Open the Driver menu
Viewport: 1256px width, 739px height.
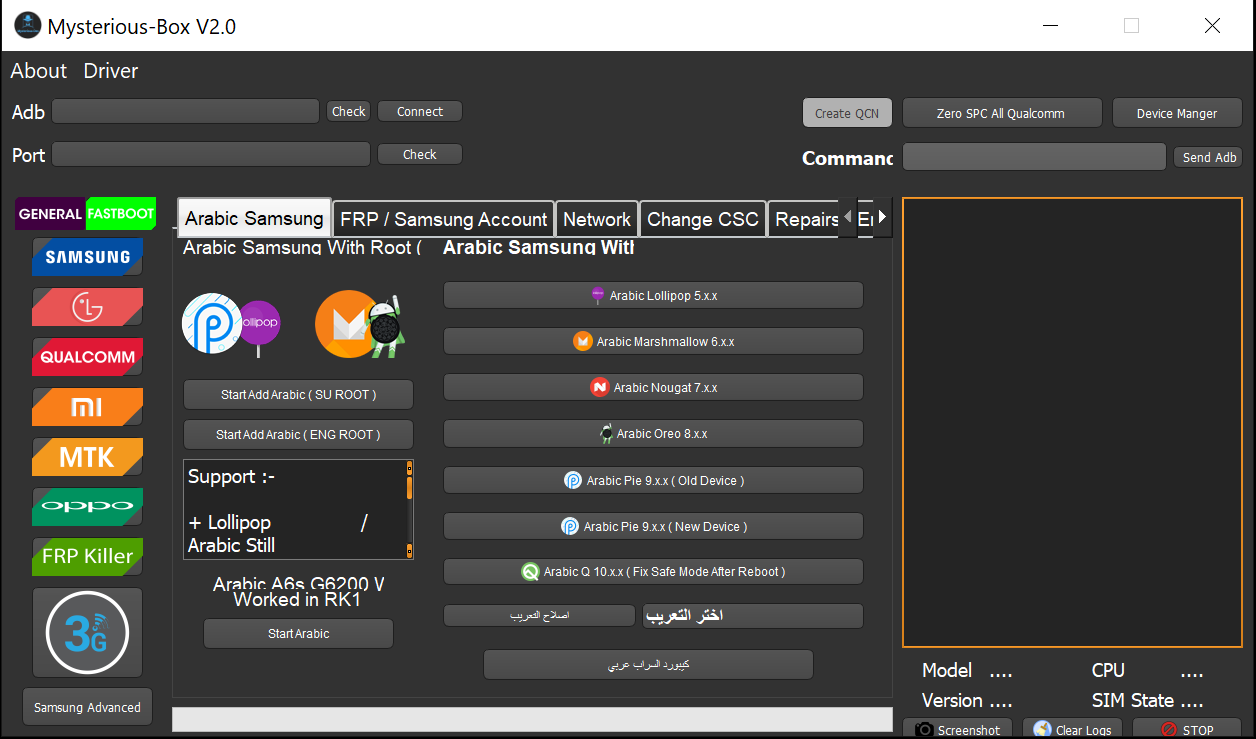(x=110, y=71)
